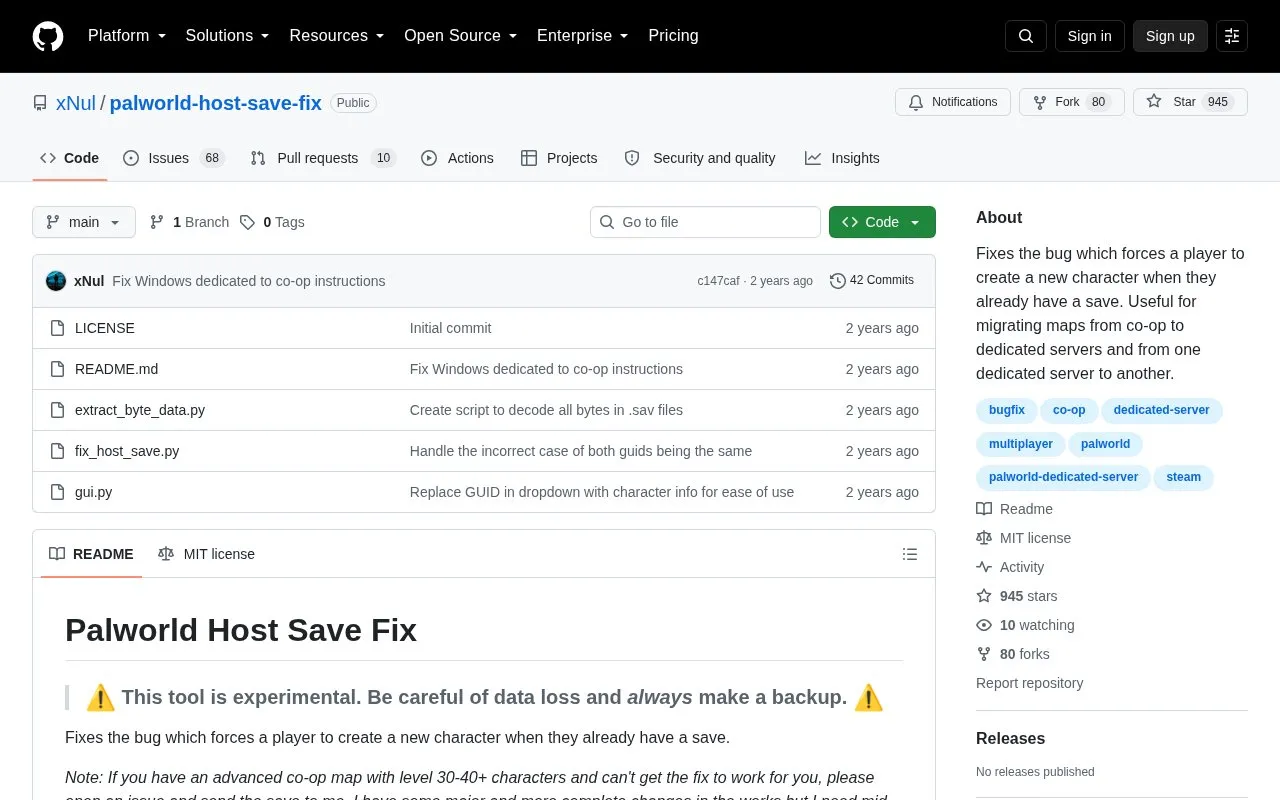Click the xNul author avatar
1280x800 pixels.
(x=56, y=281)
